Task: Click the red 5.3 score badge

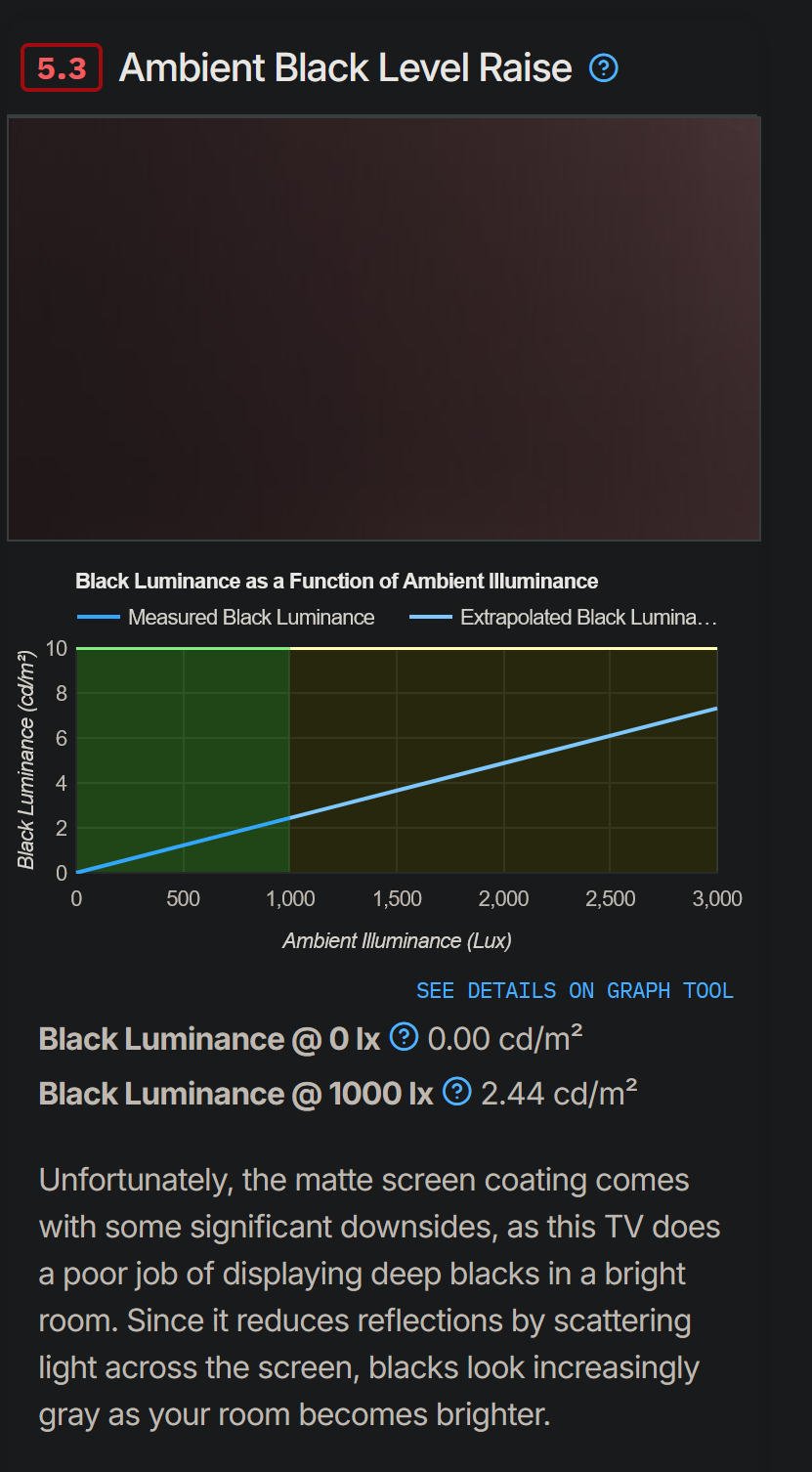Action: [x=61, y=67]
